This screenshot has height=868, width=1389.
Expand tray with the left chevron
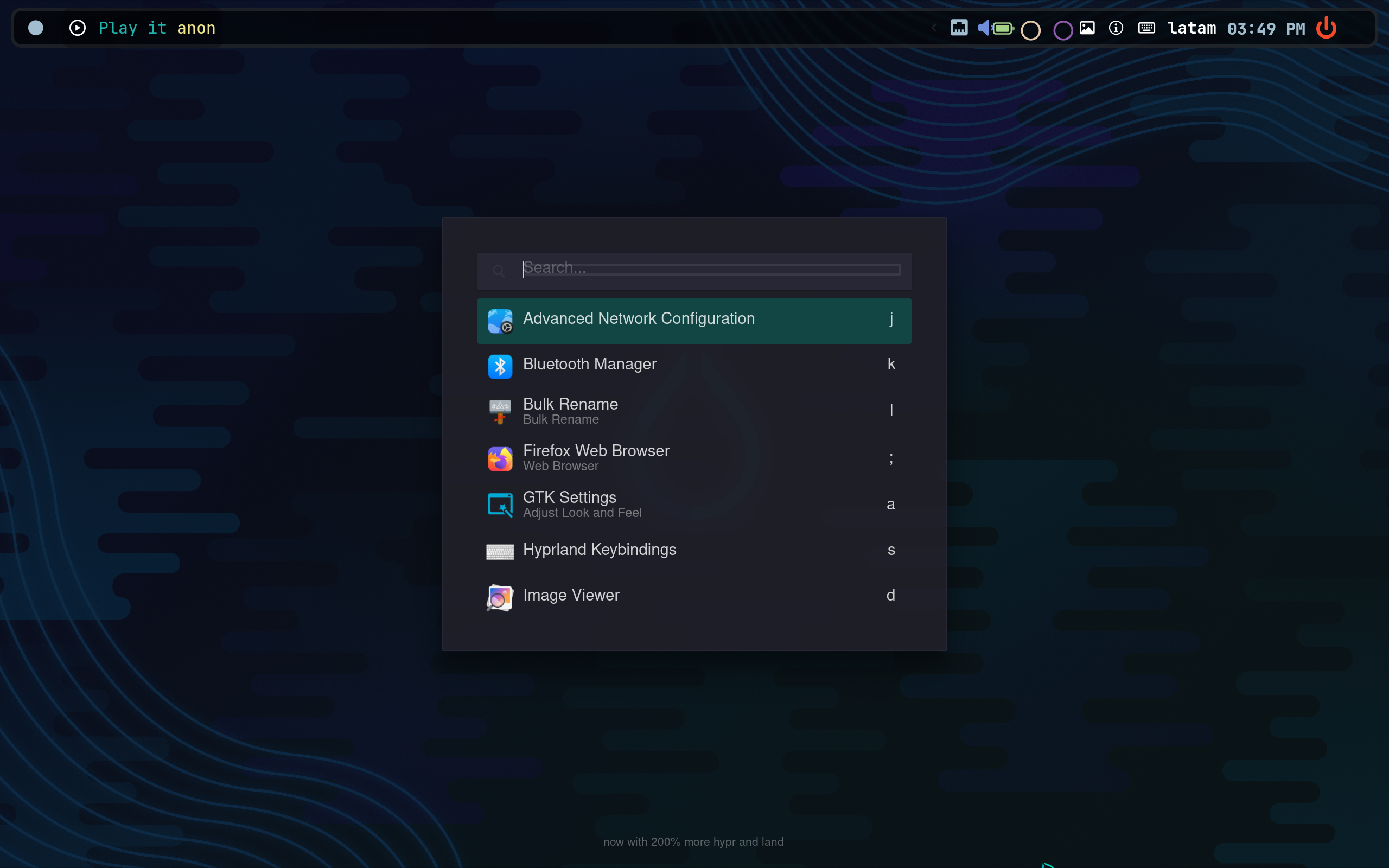[x=934, y=28]
